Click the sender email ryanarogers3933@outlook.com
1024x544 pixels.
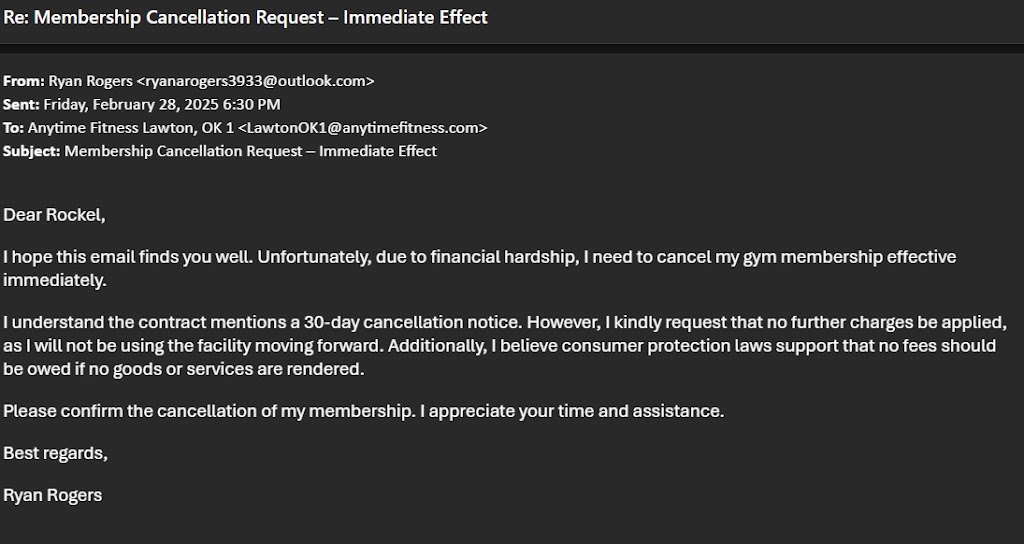click(255, 81)
